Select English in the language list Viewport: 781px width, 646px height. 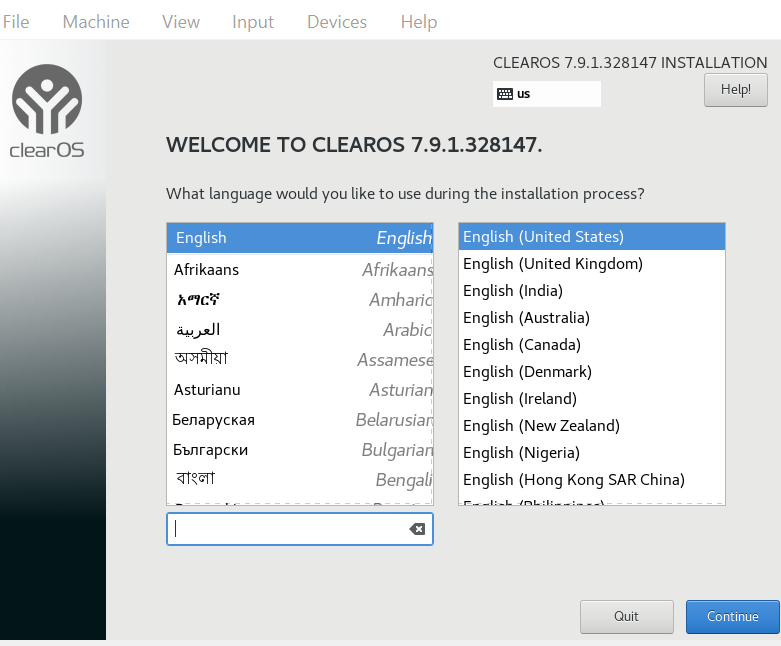click(300, 238)
